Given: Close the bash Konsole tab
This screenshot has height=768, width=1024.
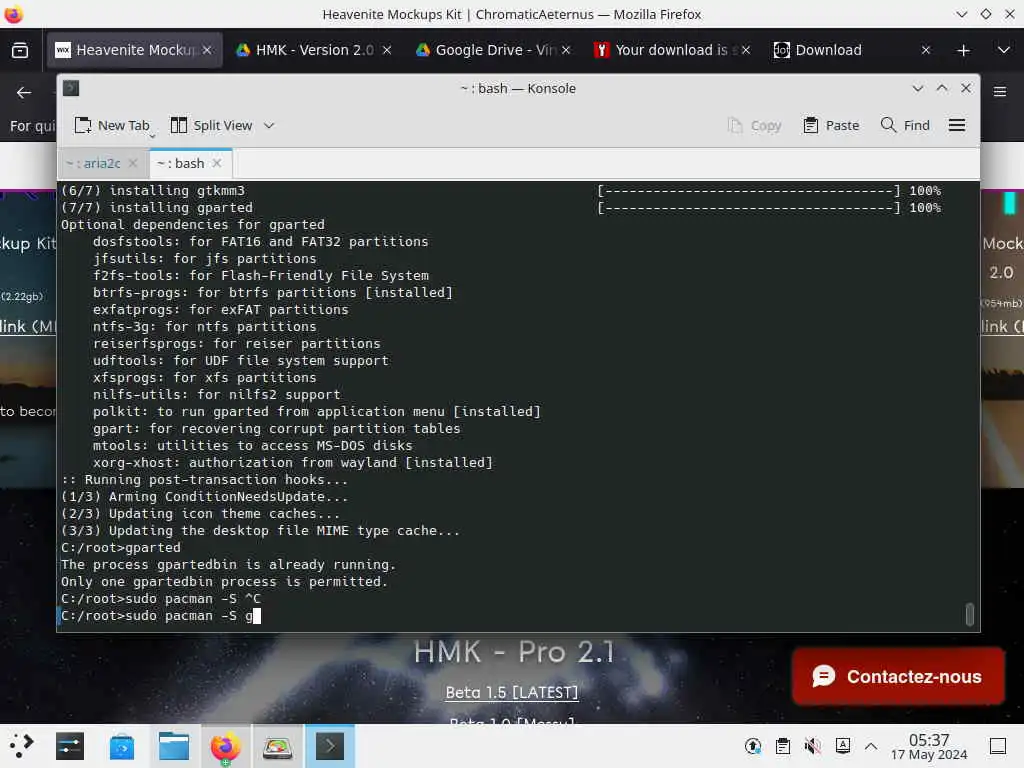Looking at the screenshot, I should tap(217, 163).
